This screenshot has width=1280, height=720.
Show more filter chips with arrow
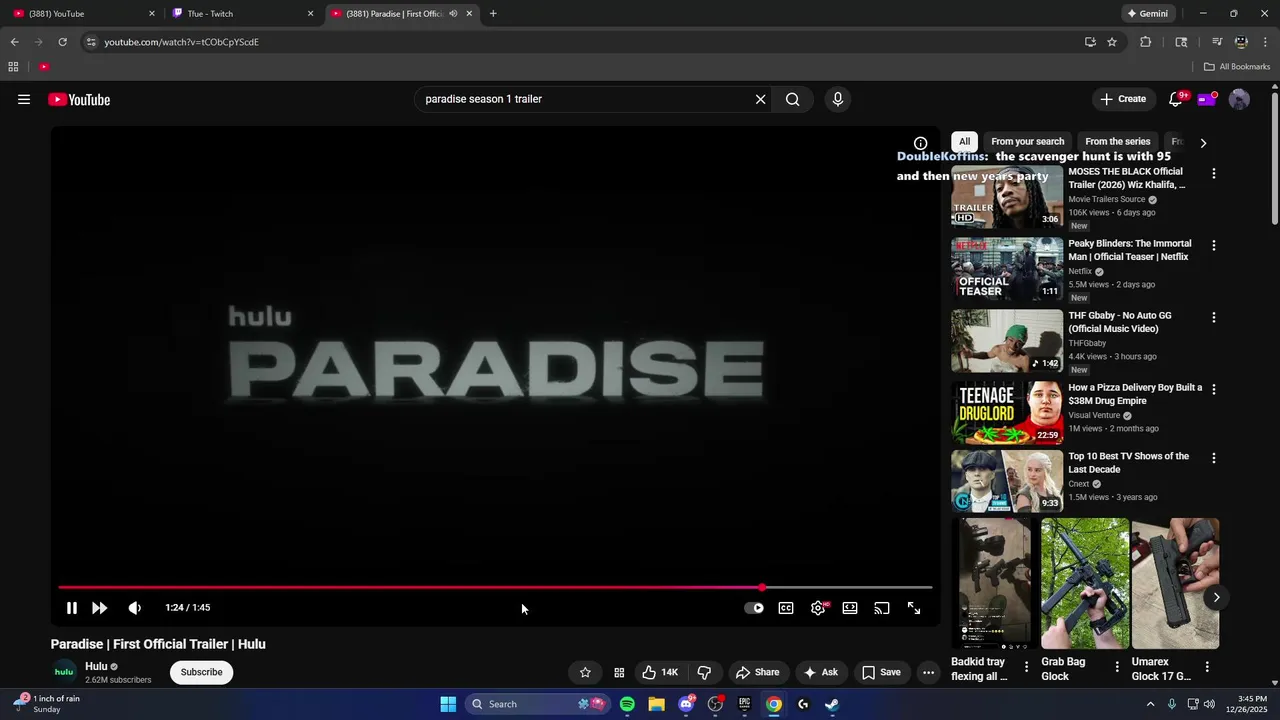pyautogui.click(x=1203, y=143)
